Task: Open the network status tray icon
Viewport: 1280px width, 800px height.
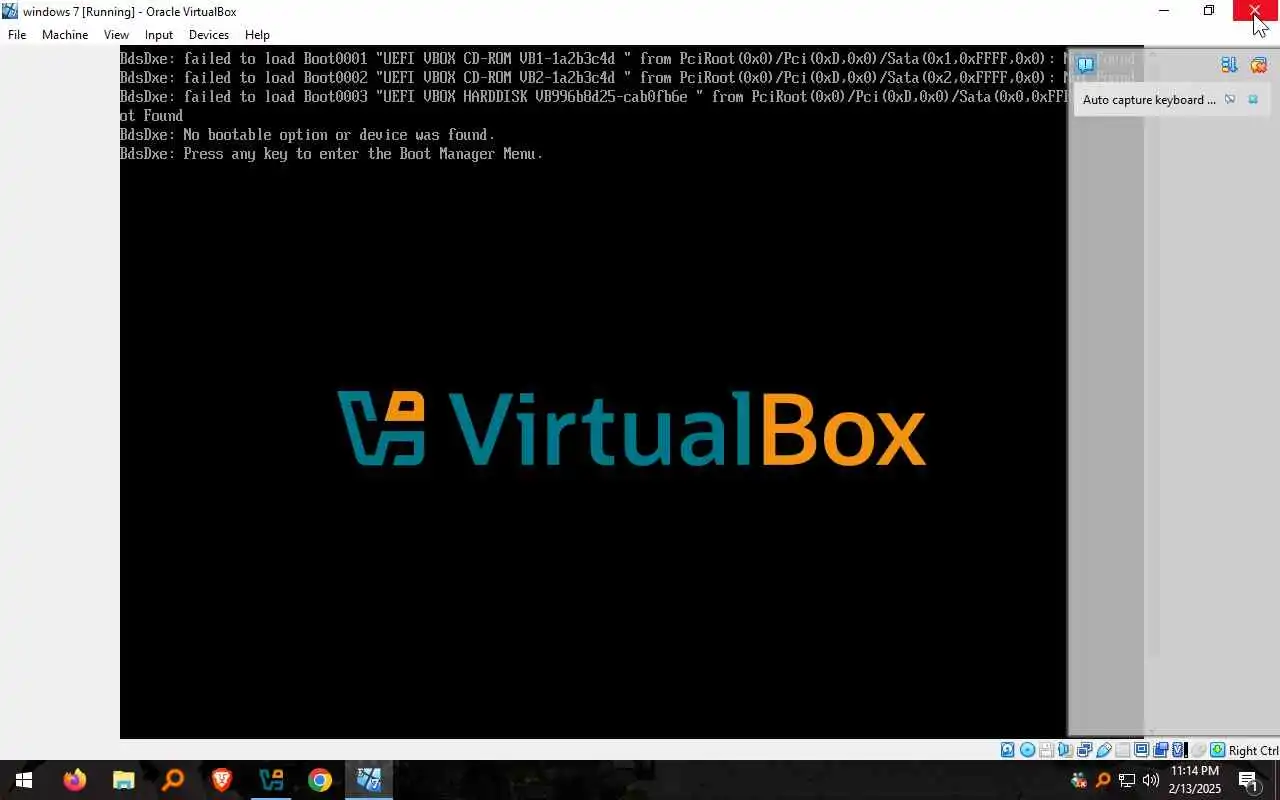Action: (1127, 780)
